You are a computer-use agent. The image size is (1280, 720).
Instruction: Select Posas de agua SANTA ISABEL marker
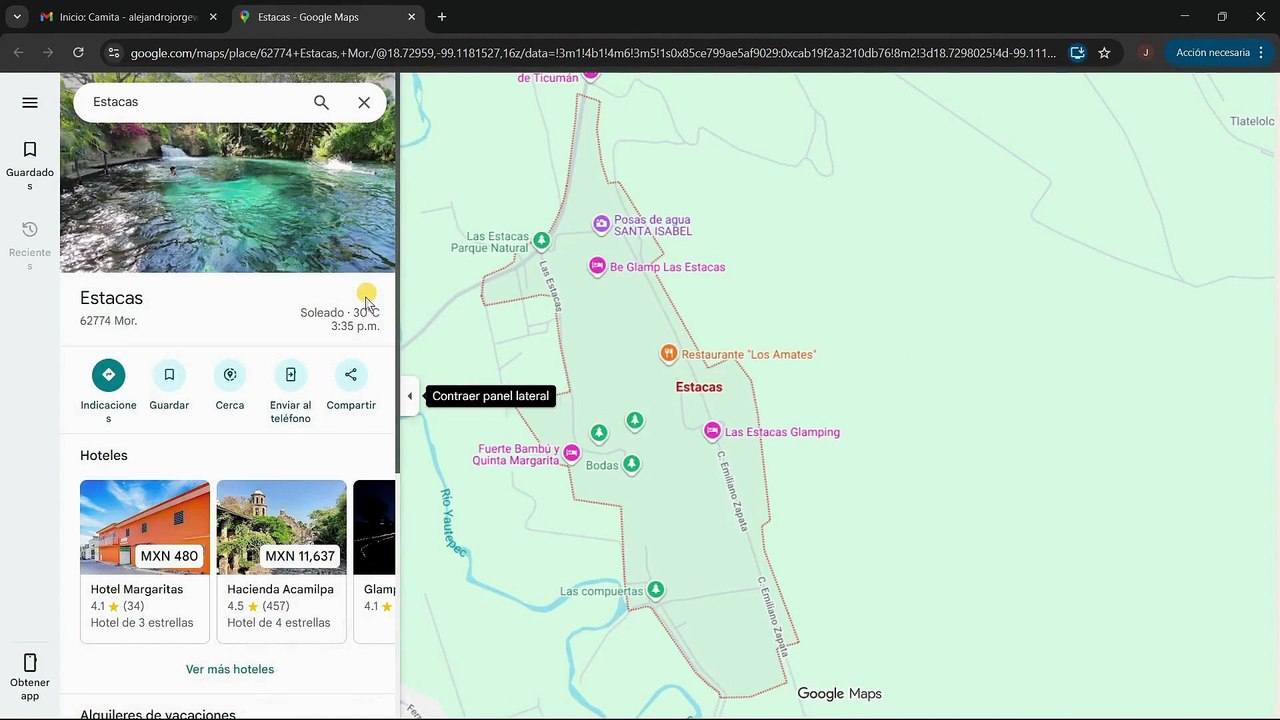pos(601,224)
